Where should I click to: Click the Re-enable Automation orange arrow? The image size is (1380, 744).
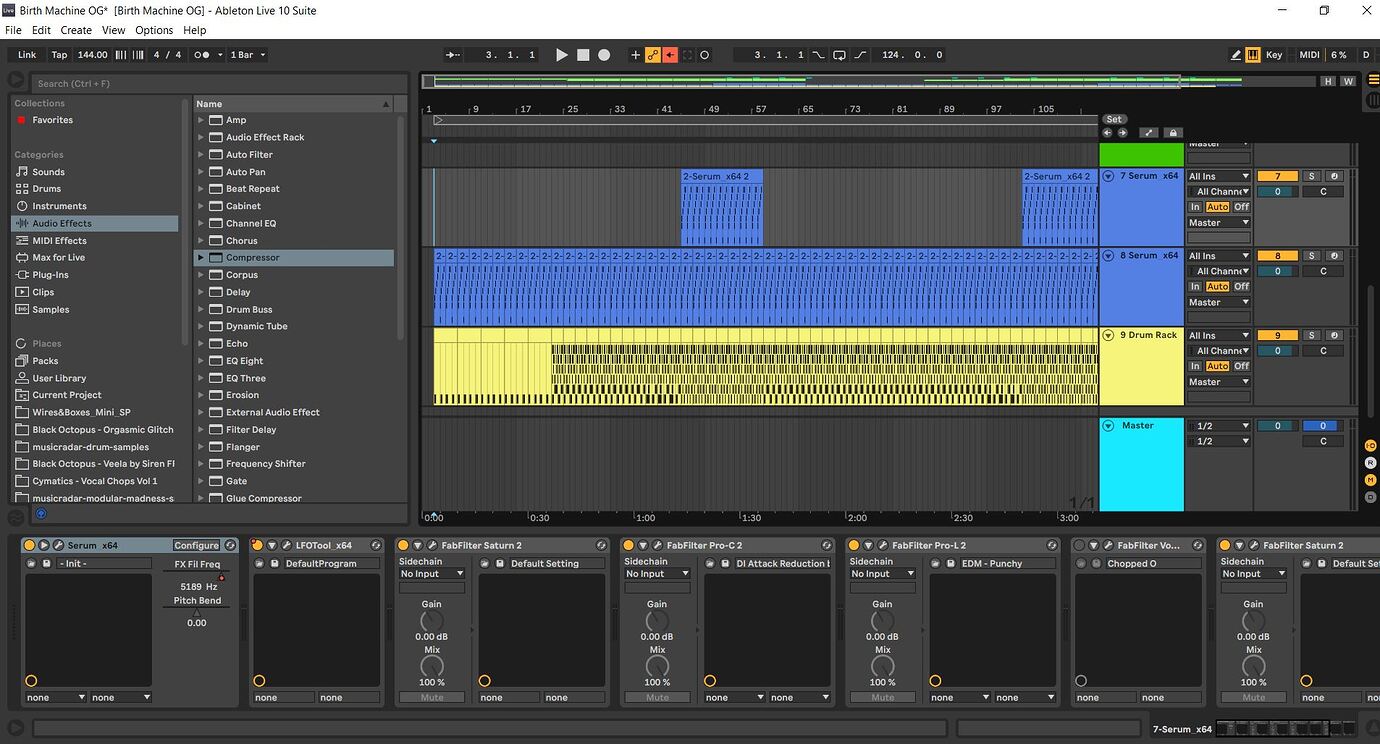[670, 55]
